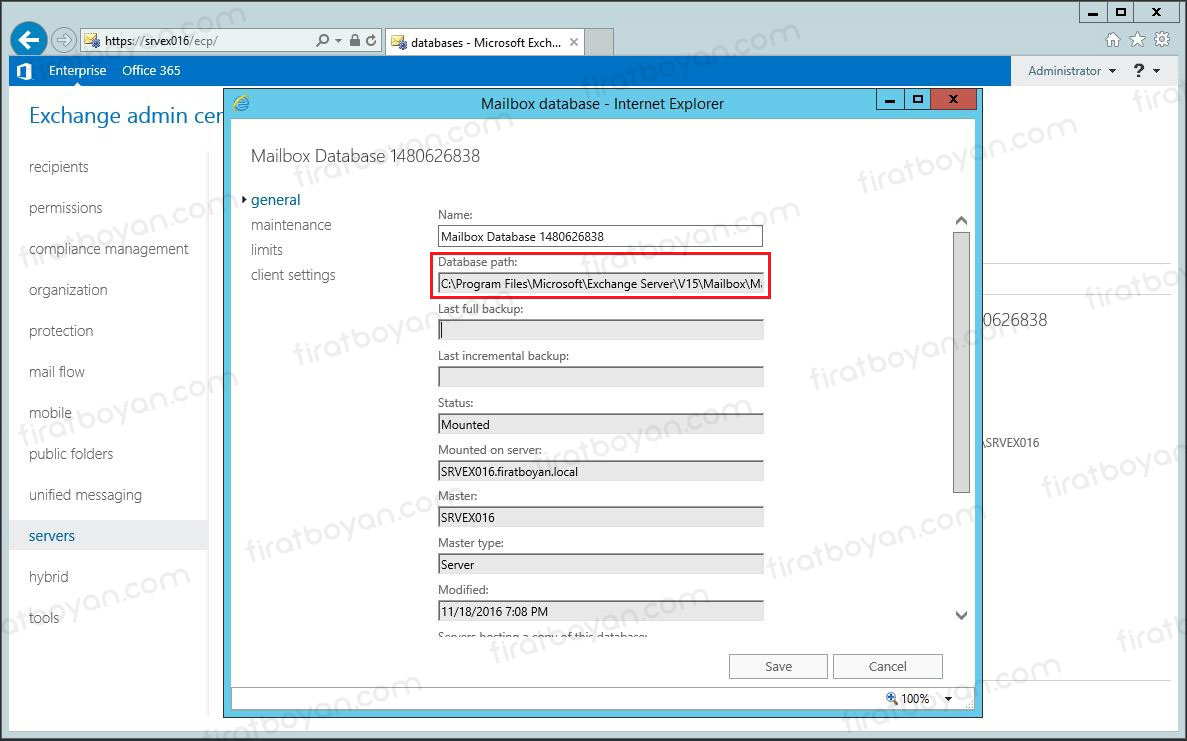Expand the help menu dropdown arrow

click(x=1157, y=70)
